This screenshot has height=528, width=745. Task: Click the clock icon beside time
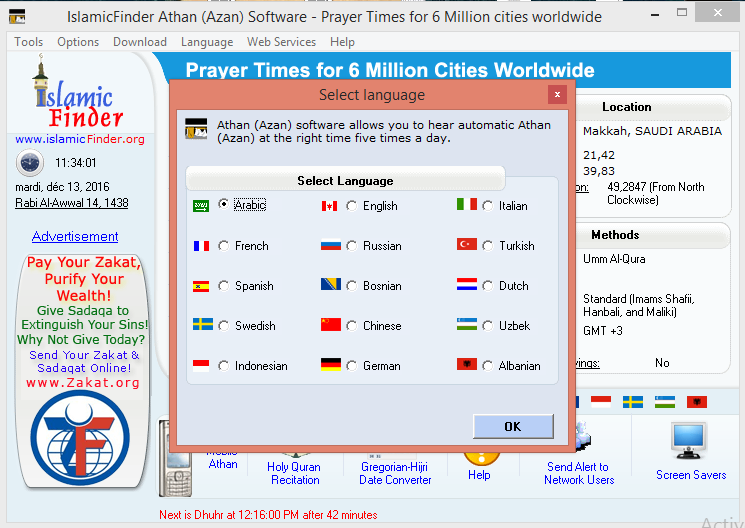(x=30, y=163)
